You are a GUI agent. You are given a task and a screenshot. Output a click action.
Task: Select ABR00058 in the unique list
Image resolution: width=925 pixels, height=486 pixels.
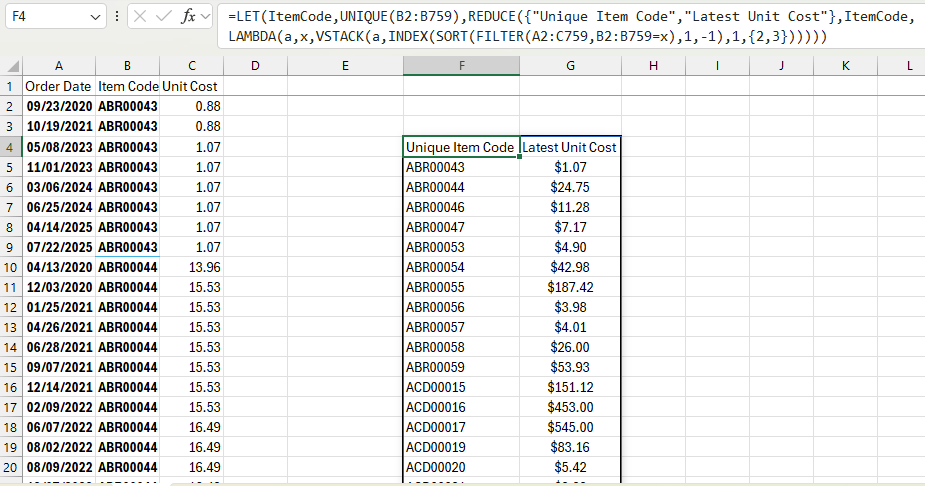[461, 347]
